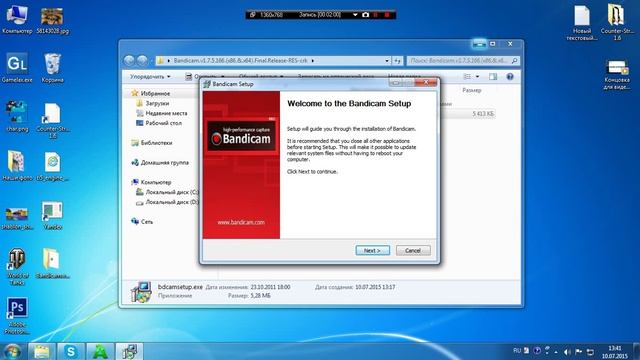Stop recording with the red stop button

tap(387, 15)
